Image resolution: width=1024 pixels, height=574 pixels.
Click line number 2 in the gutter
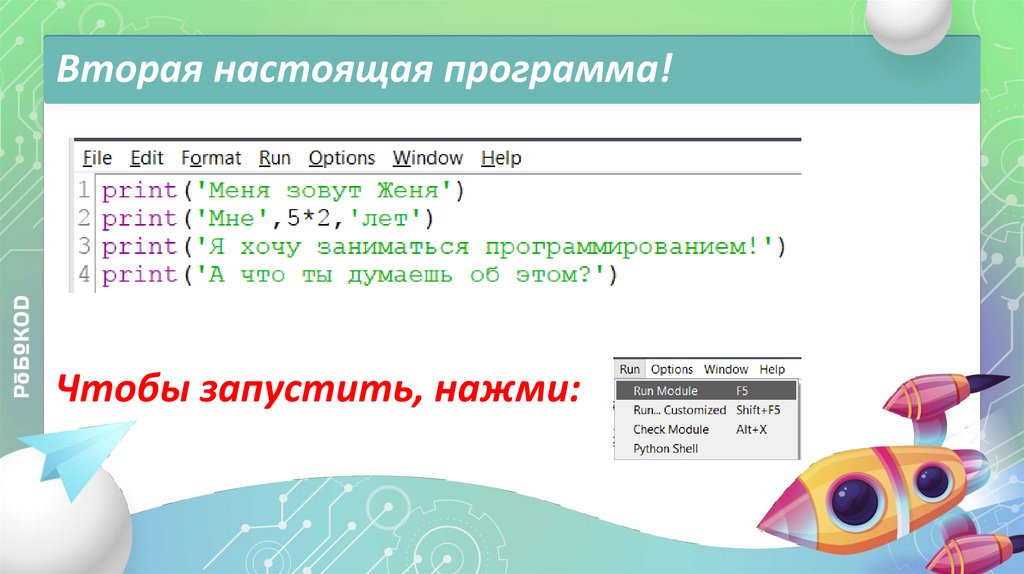pyautogui.click(x=84, y=219)
